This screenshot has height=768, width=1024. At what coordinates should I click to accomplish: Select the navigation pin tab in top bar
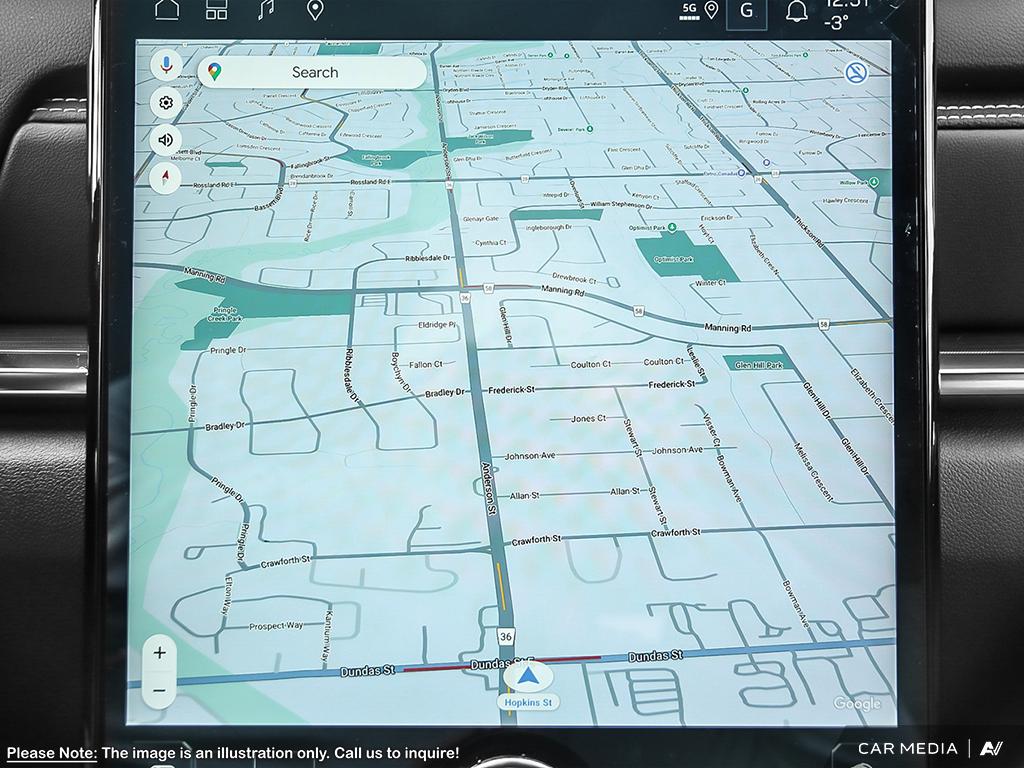click(x=315, y=10)
